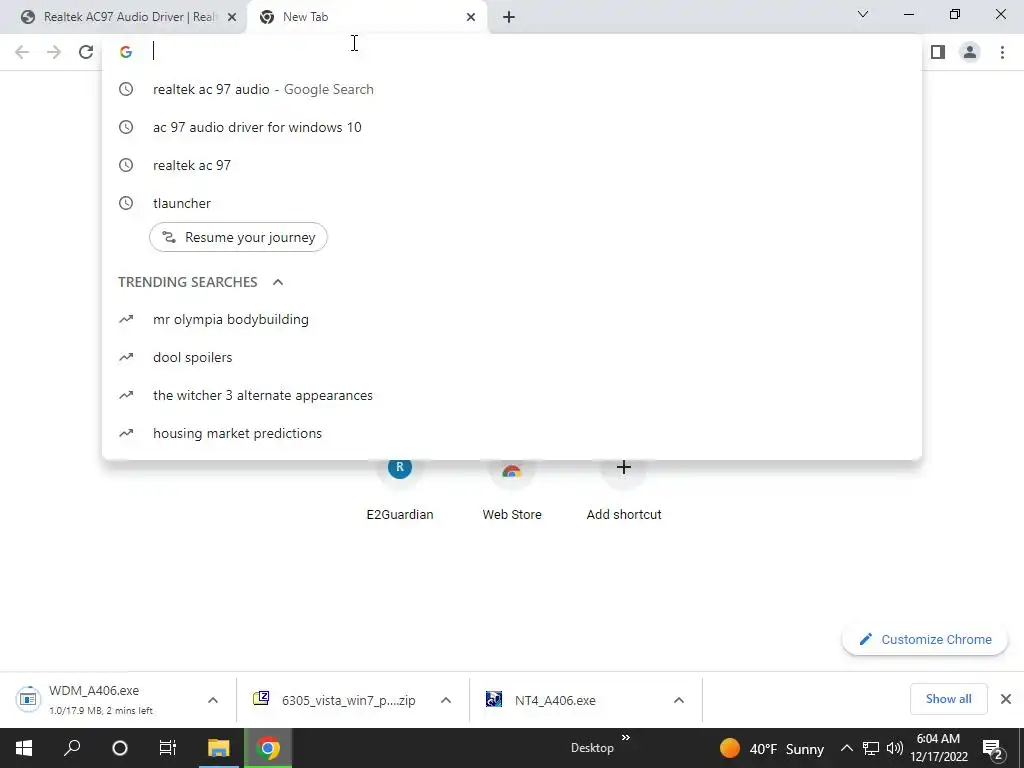Go back using the back arrow
This screenshot has width=1024, height=768.
click(x=22, y=52)
